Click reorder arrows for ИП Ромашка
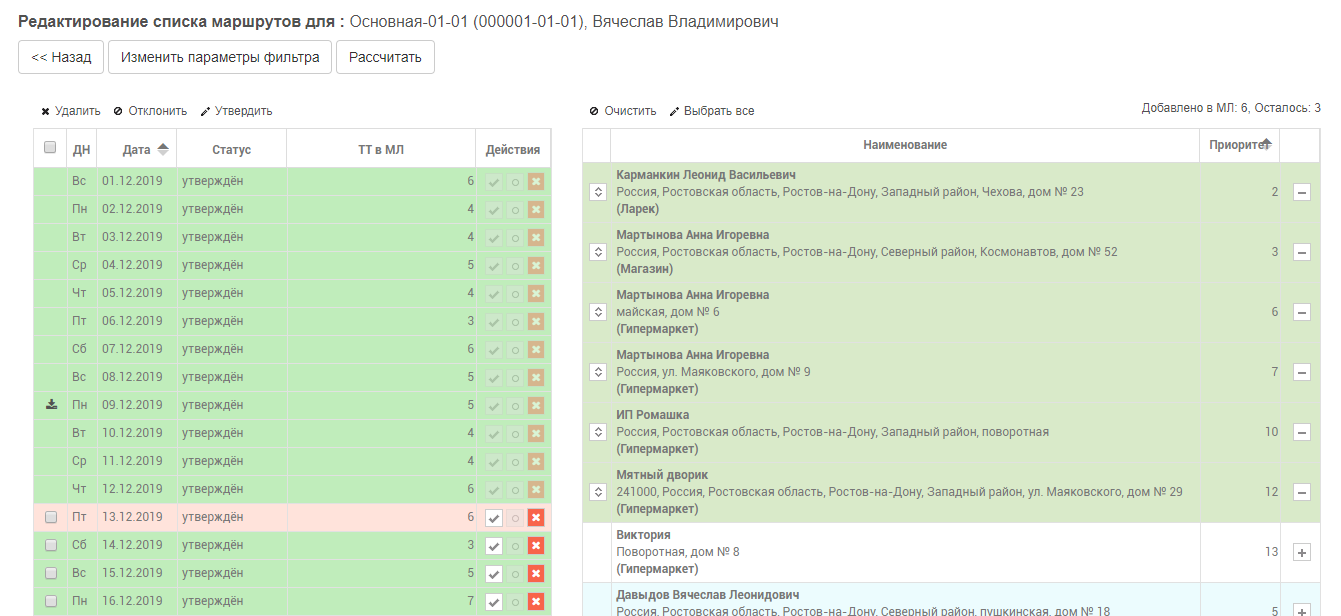1341x616 pixels. tap(598, 432)
